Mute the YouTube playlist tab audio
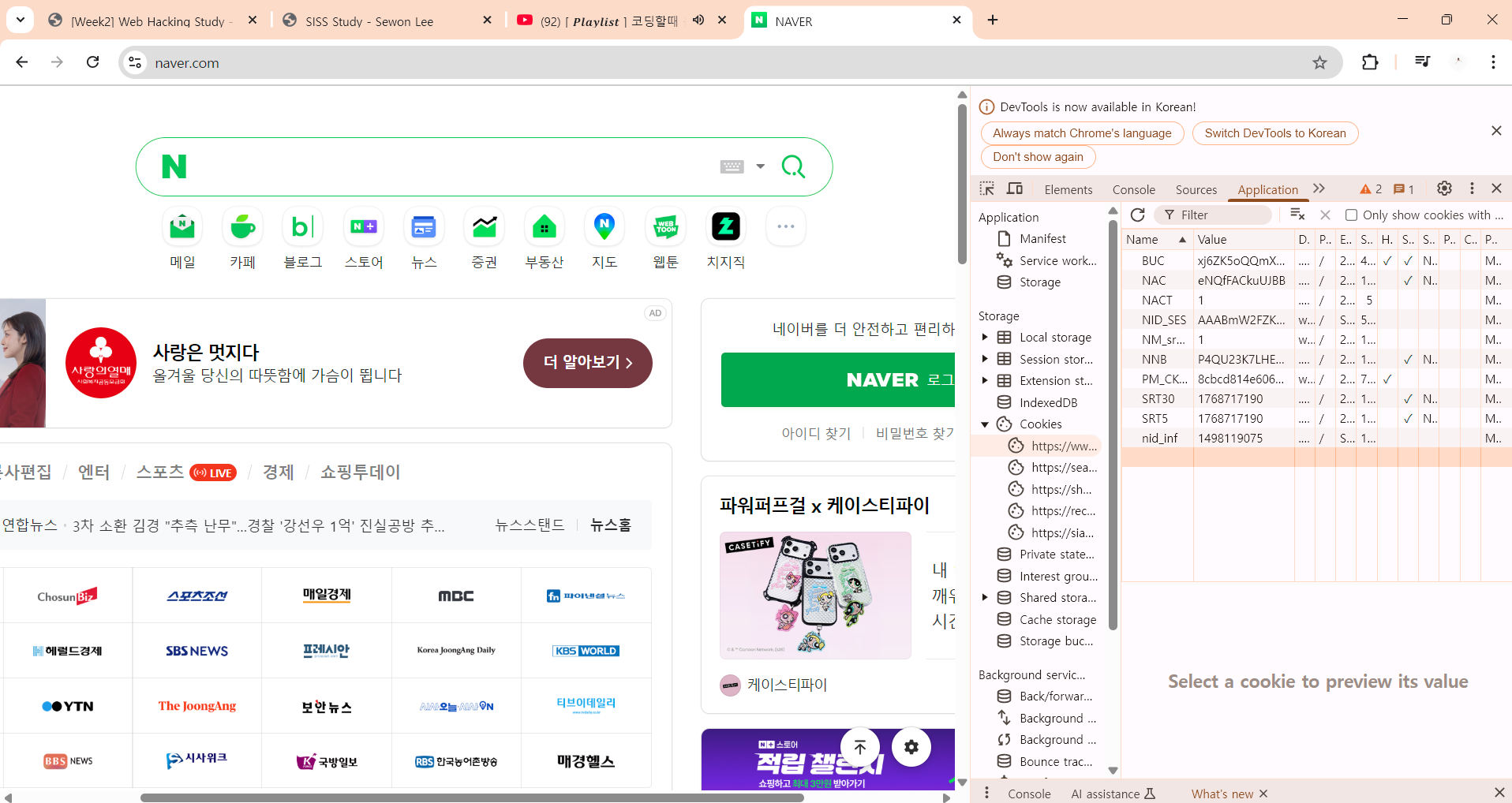The height and width of the screenshot is (803, 1512). click(x=698, y=21)
